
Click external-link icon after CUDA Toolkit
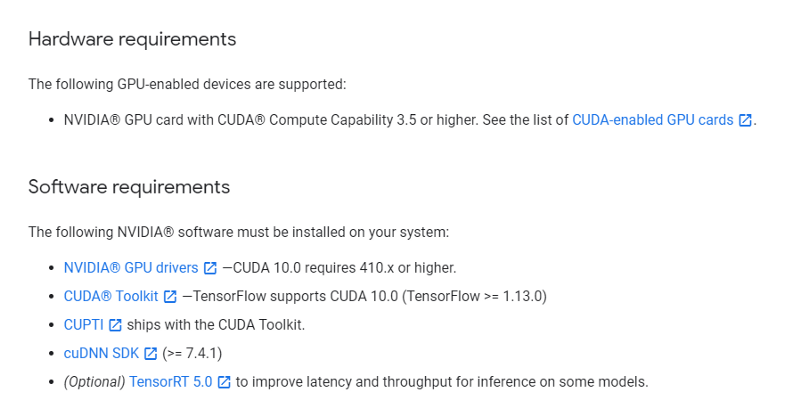pos(170,297)
